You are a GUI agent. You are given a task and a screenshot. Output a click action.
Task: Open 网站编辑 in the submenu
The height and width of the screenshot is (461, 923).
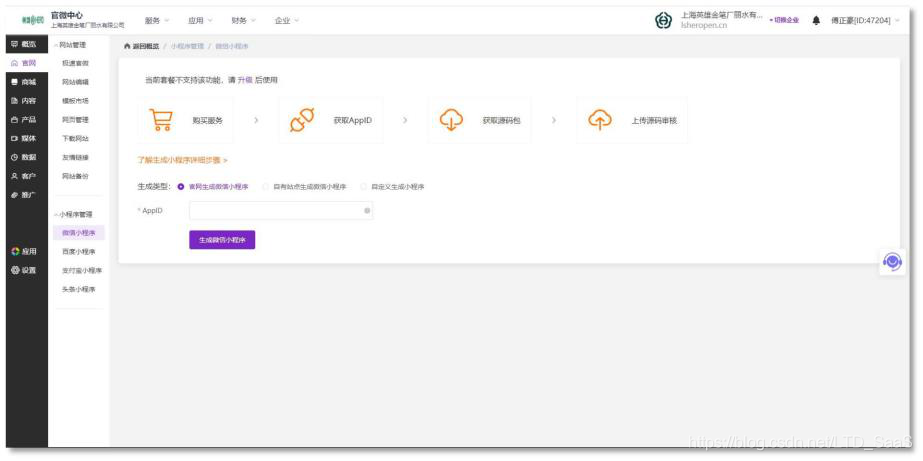point(75,82)
